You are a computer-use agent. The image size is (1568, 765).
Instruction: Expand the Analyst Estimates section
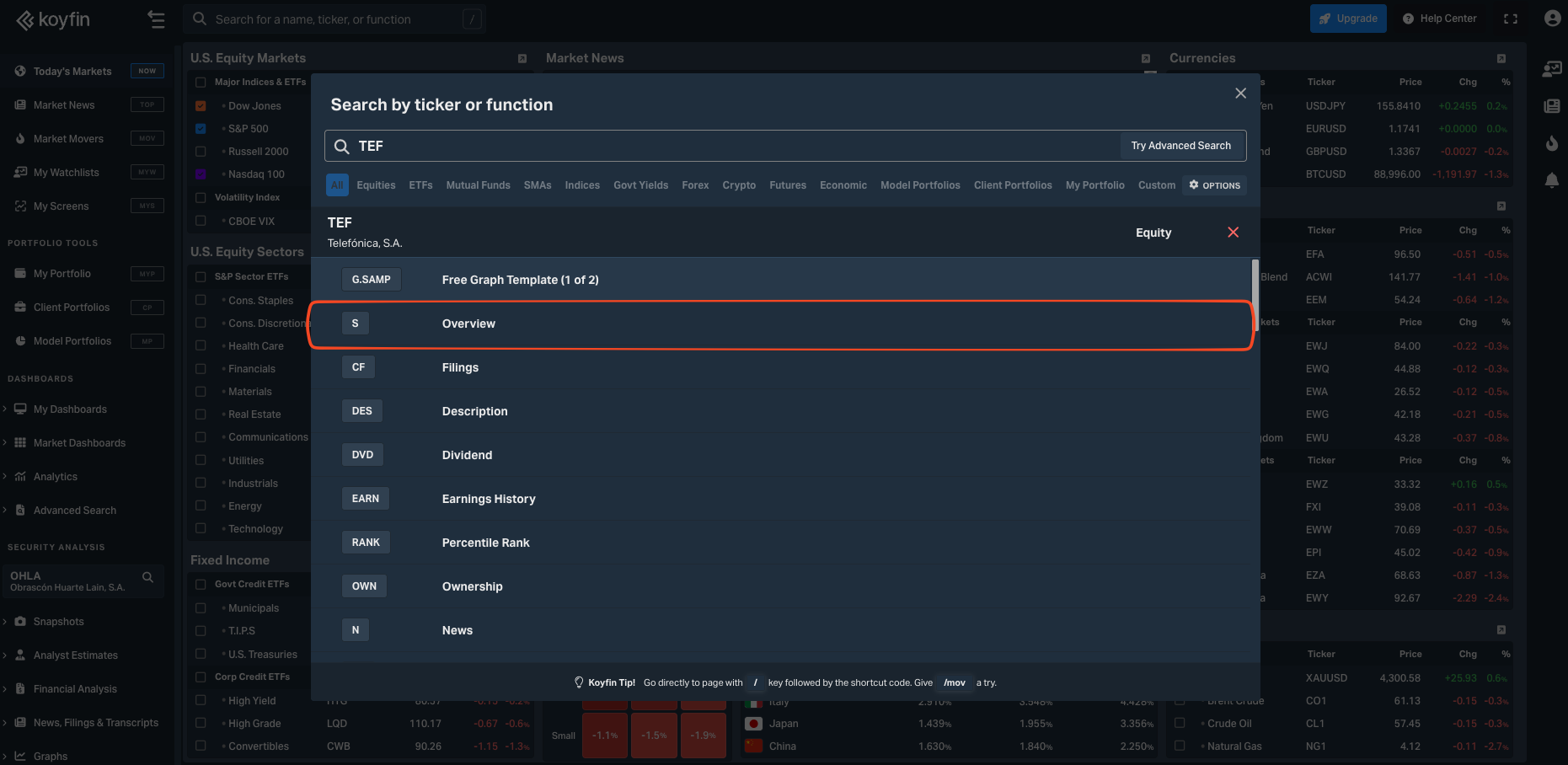tap(5, 655)
